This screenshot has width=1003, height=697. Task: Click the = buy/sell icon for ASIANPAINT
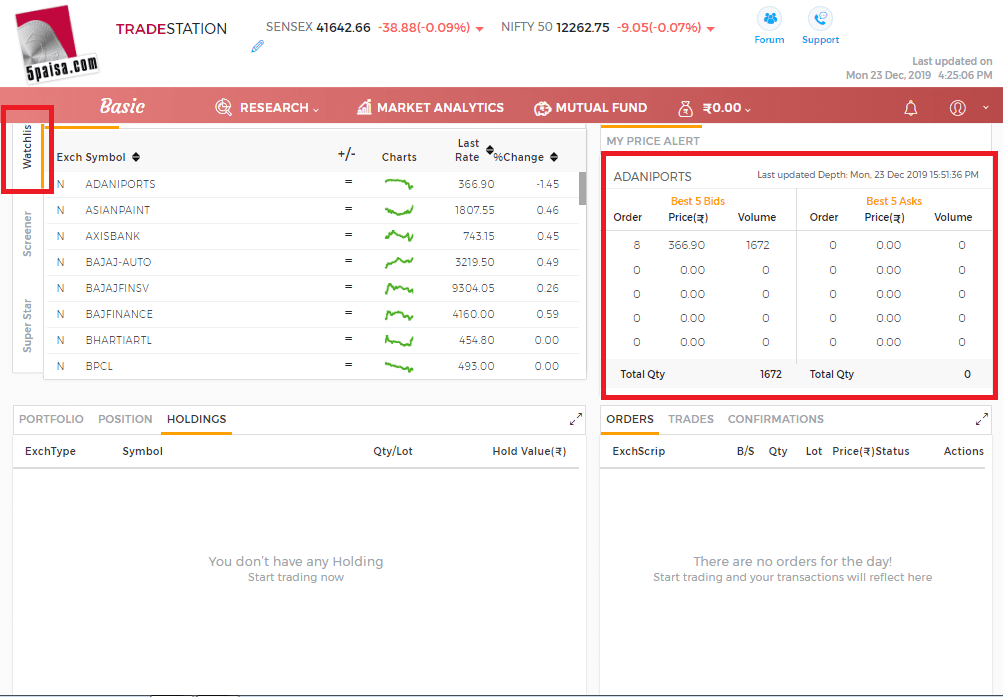[x=349, y=208]
